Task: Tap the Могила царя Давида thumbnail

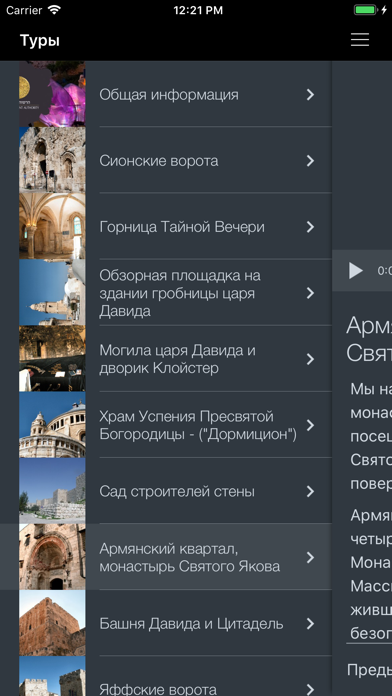Action: 52,359
